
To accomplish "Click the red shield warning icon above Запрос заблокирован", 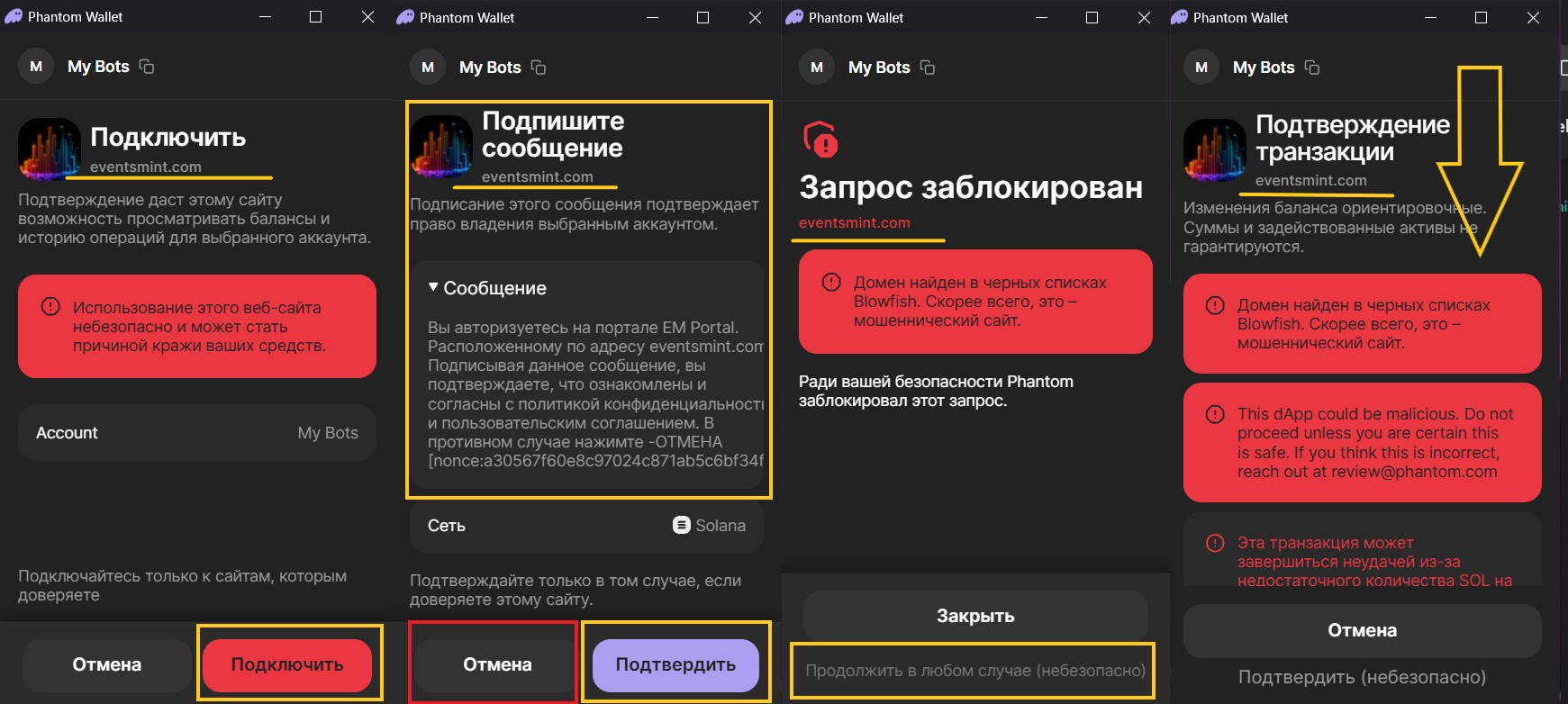I will 820,140.
